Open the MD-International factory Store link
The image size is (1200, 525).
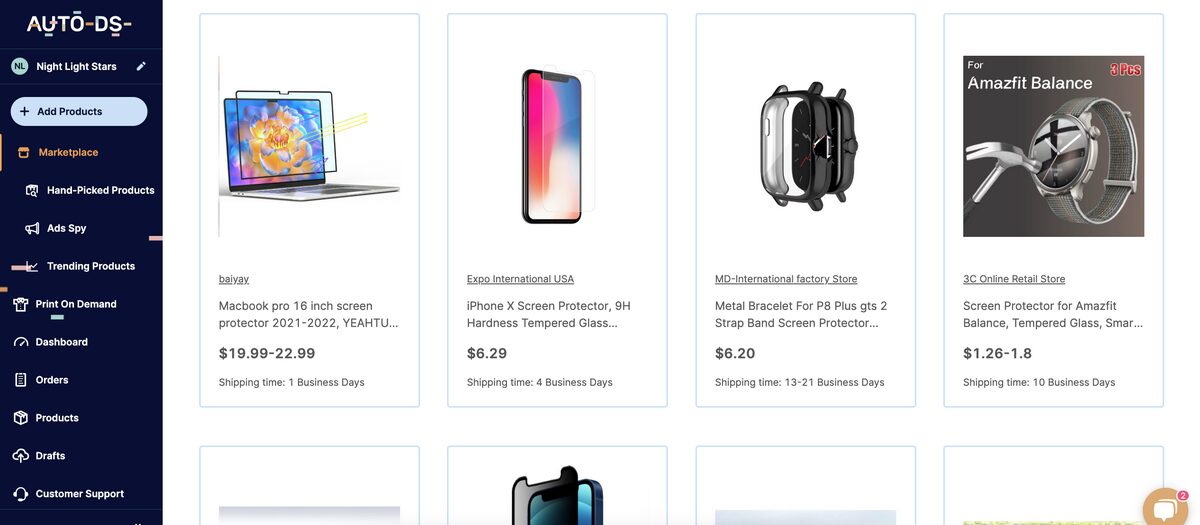click(x=786, y=279)
